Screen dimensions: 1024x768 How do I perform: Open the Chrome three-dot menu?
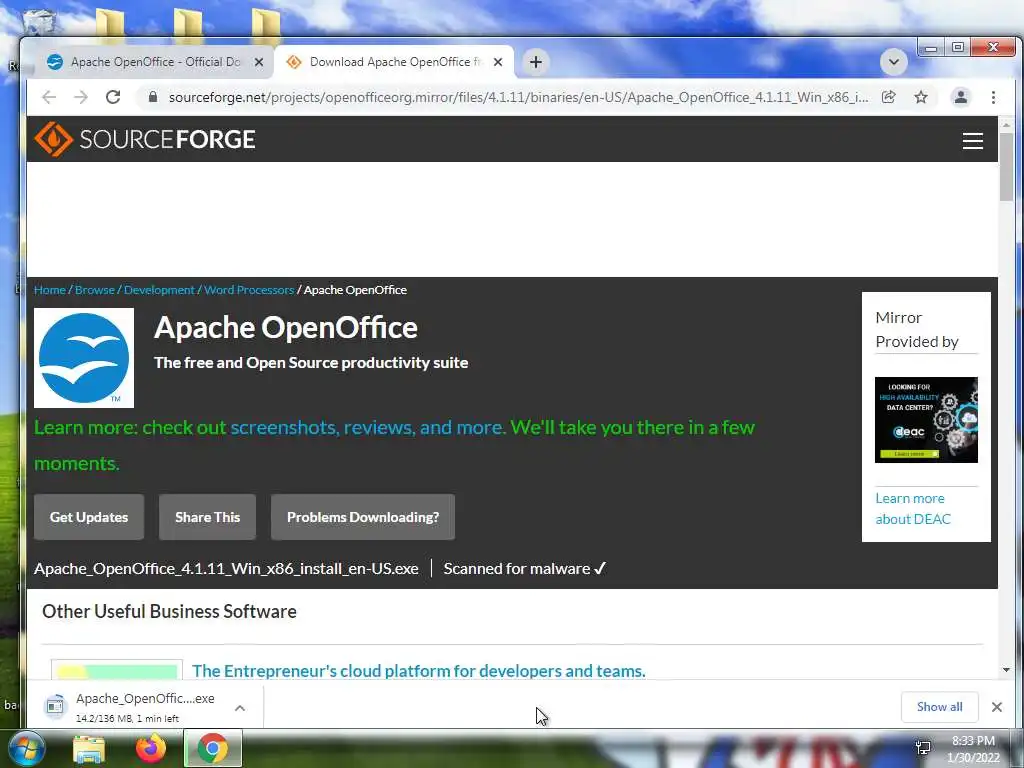pos(993,97)
